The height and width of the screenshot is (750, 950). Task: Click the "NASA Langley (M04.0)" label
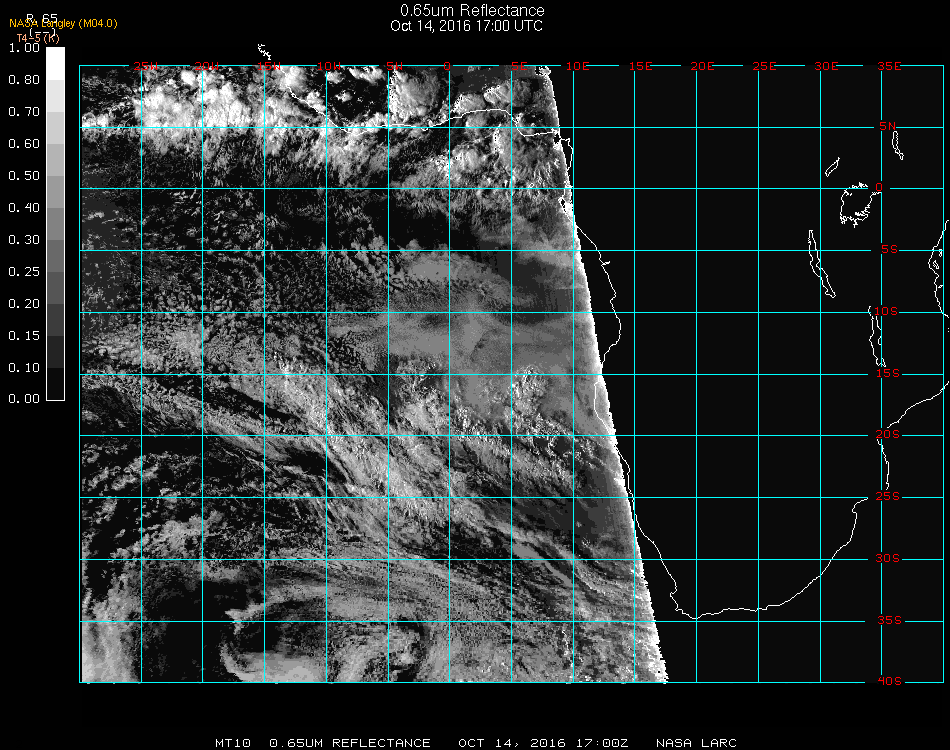(x=63, y=24)
